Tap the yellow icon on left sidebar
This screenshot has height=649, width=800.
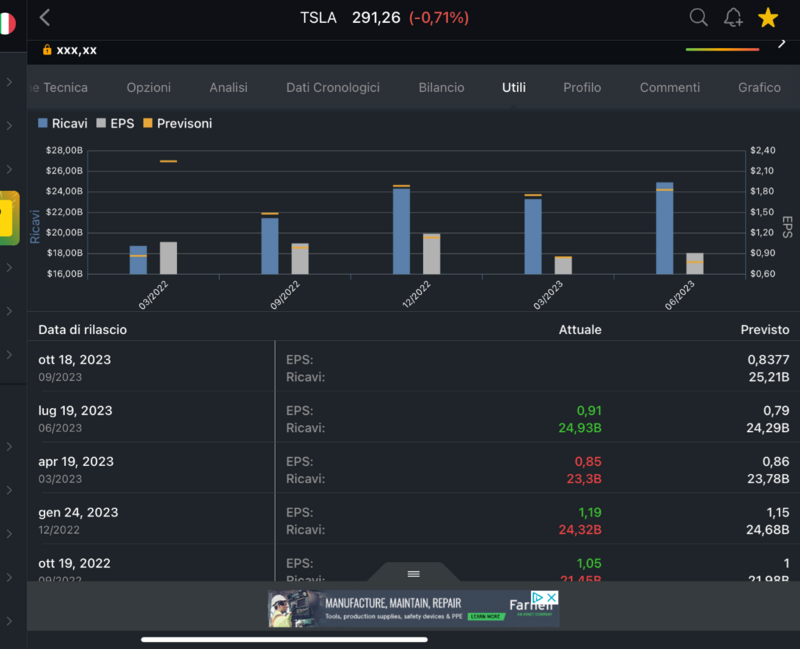click(9, 217)
